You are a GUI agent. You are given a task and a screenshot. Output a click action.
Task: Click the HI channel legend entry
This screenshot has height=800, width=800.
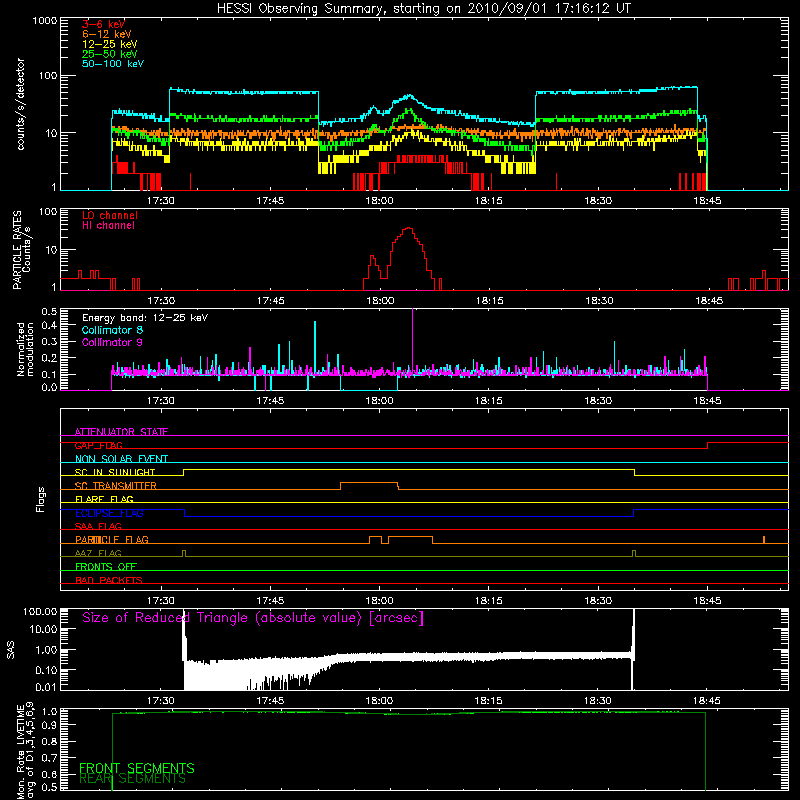tap(108, 226)
